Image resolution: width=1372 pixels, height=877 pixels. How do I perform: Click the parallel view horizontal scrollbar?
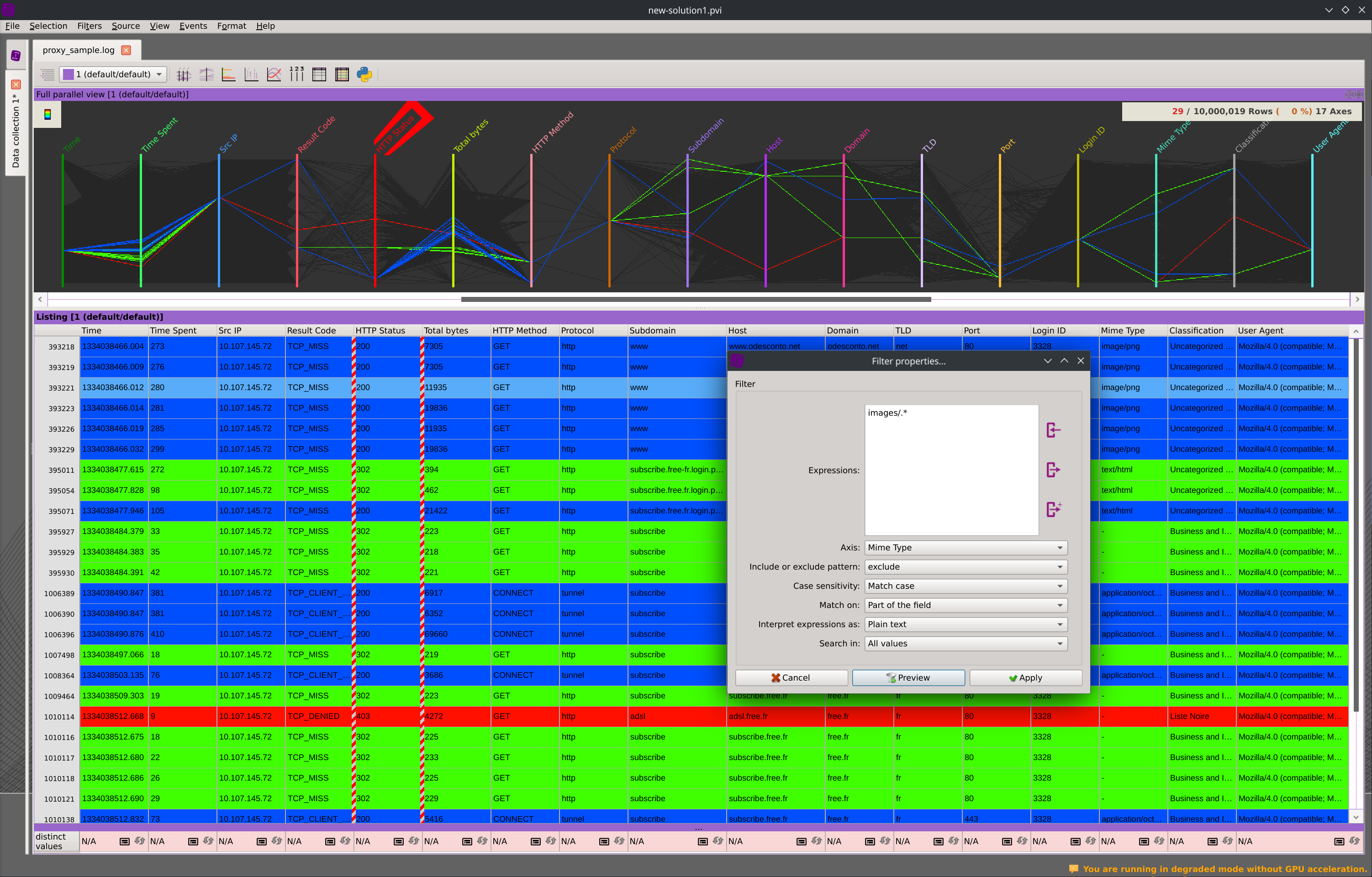(696, 299)
